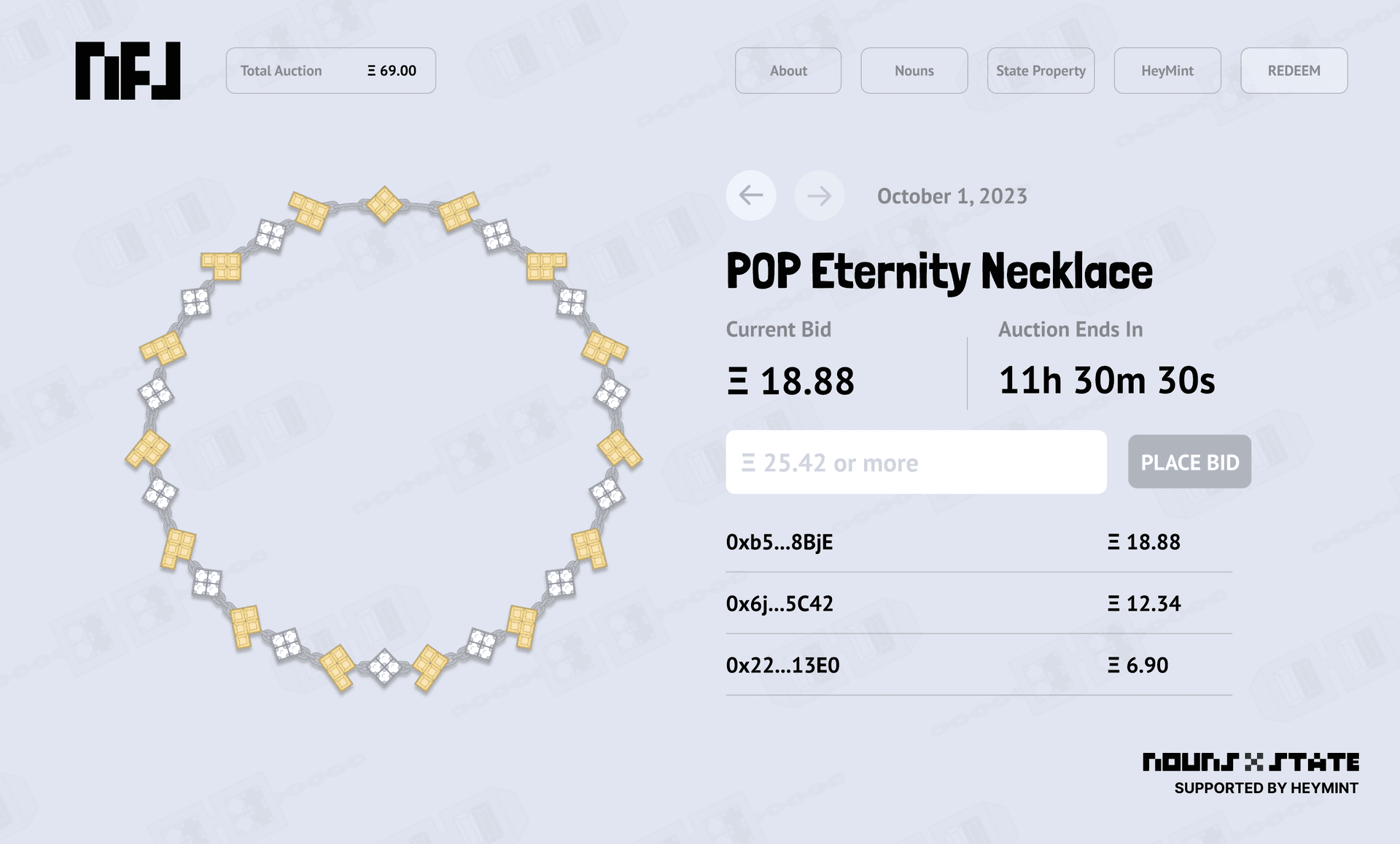Go to previous auction with left arrow

(x=750, y=195)
